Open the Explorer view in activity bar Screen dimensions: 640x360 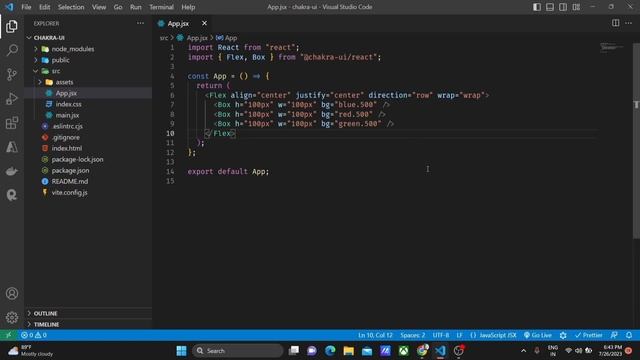coord(12,26)
